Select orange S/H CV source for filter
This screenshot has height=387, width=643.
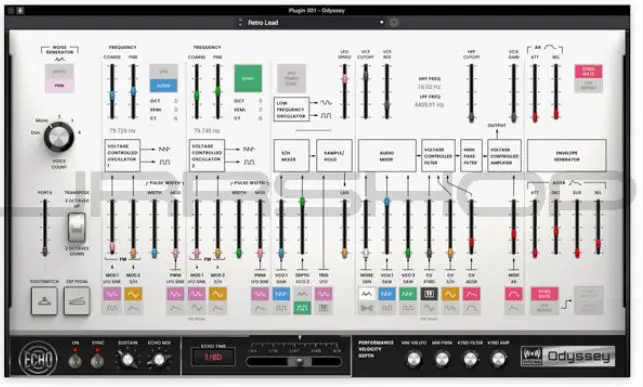click(x=450, y=294)
